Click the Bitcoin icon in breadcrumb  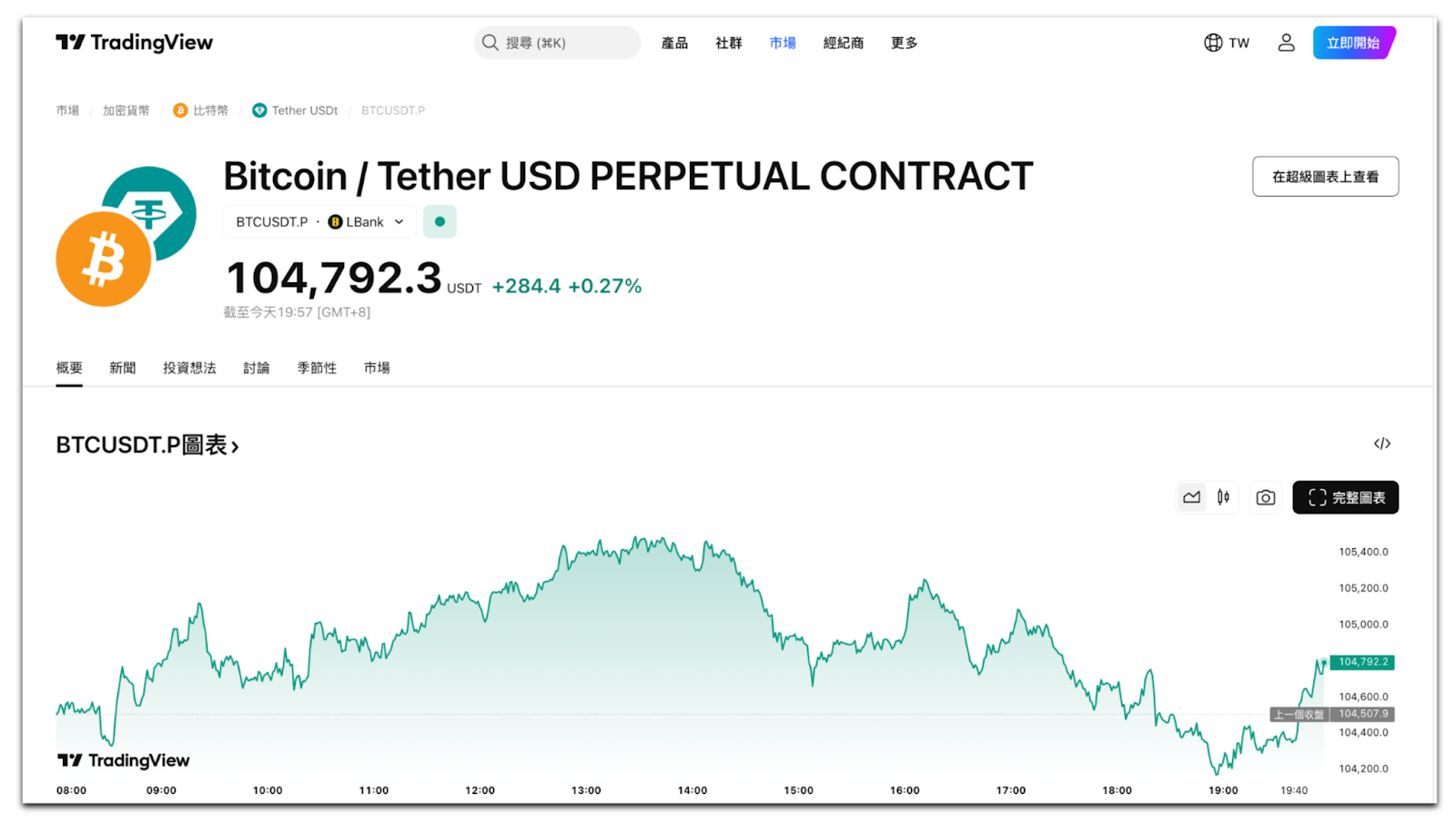point(180,111)
